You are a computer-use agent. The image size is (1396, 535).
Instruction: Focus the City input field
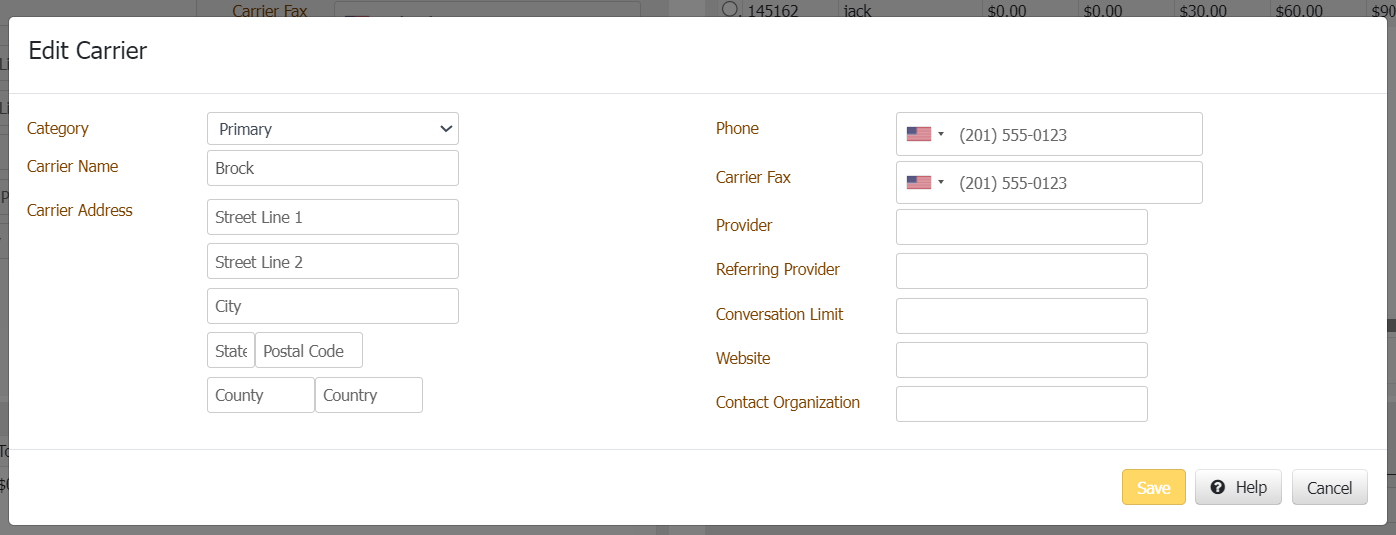pos(332,306)
